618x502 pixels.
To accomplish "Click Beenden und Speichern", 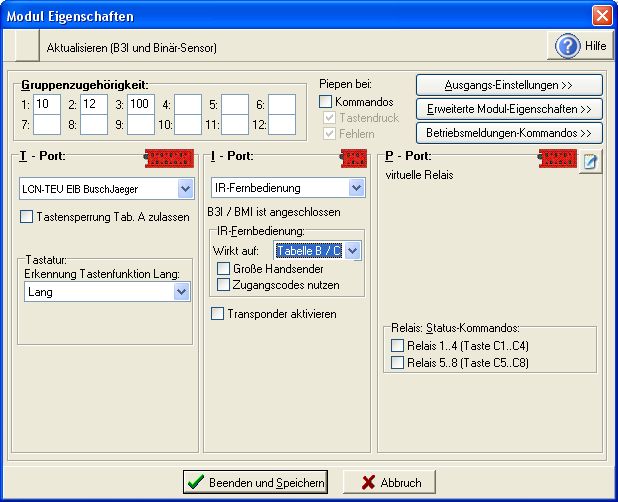I will (x=255, y=482).
